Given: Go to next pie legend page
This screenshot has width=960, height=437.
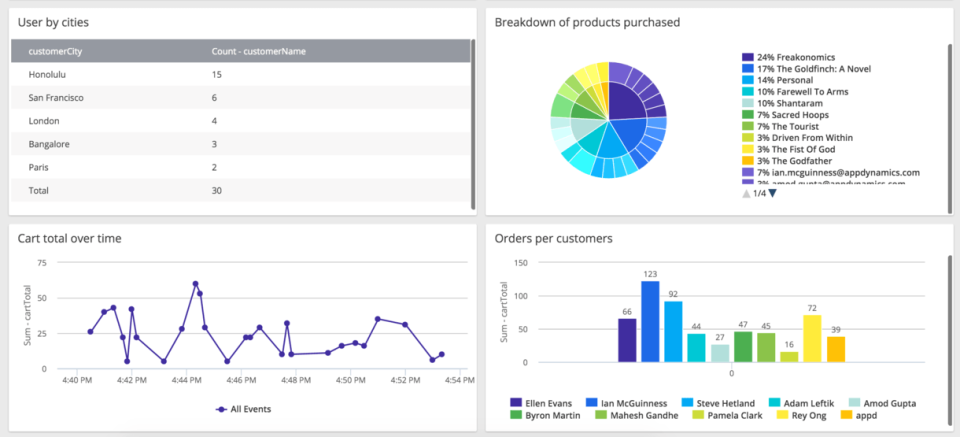Looking at the screenshot, I should [x=772, y=193].
